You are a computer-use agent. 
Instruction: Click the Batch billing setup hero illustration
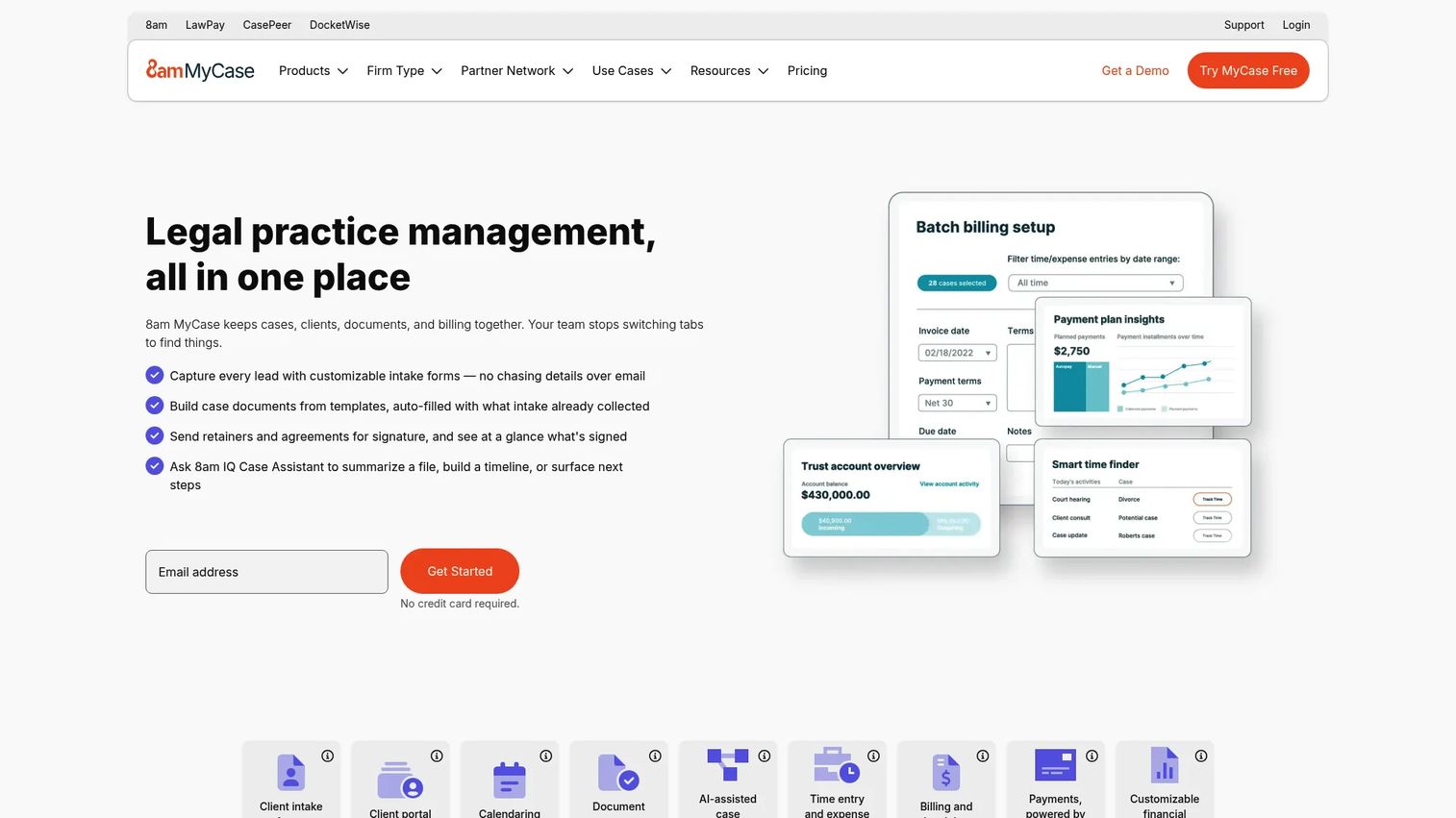pyautogui.click(x=1017, y=375)
